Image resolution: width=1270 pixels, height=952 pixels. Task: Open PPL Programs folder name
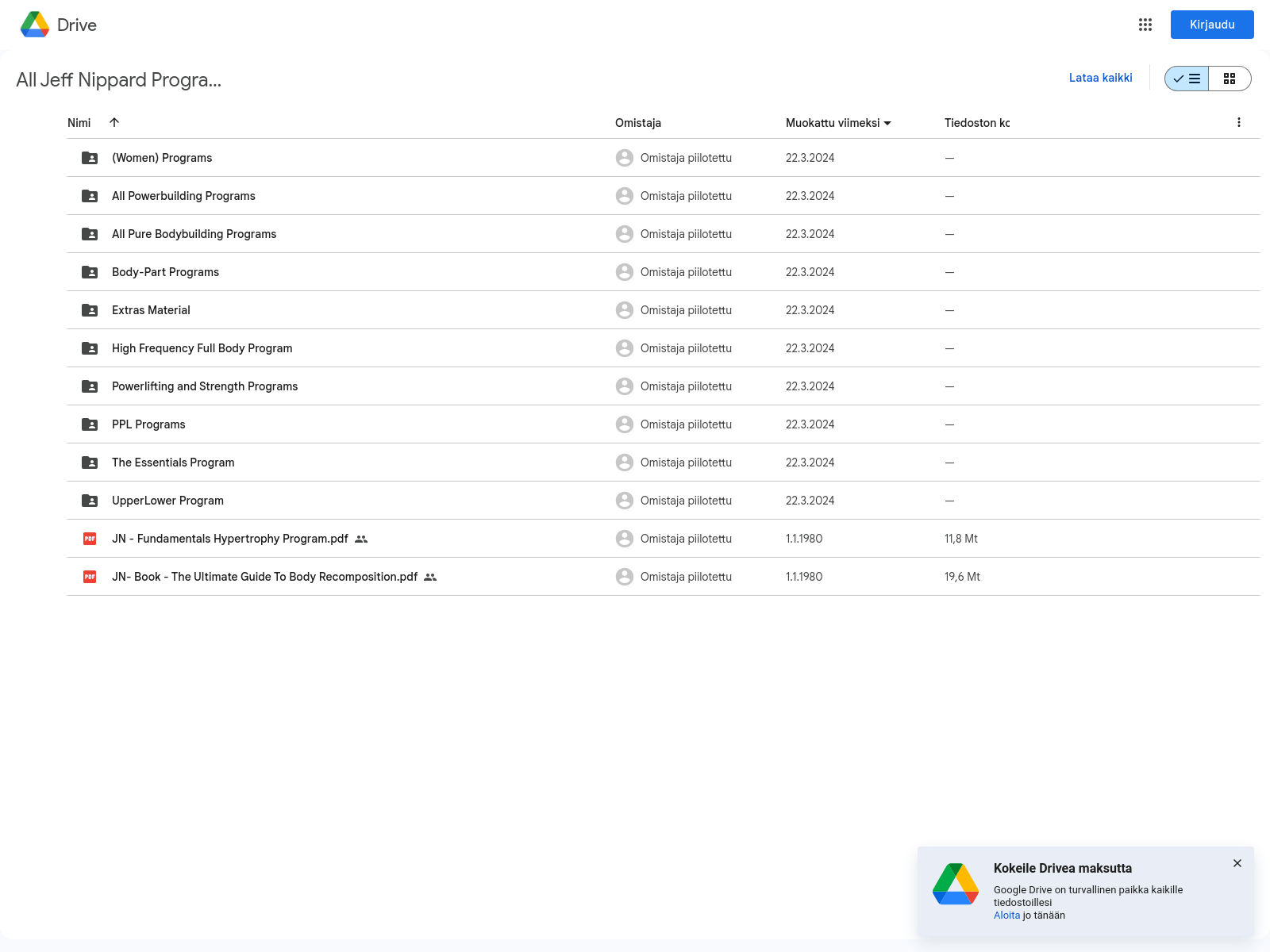point(148,424)
